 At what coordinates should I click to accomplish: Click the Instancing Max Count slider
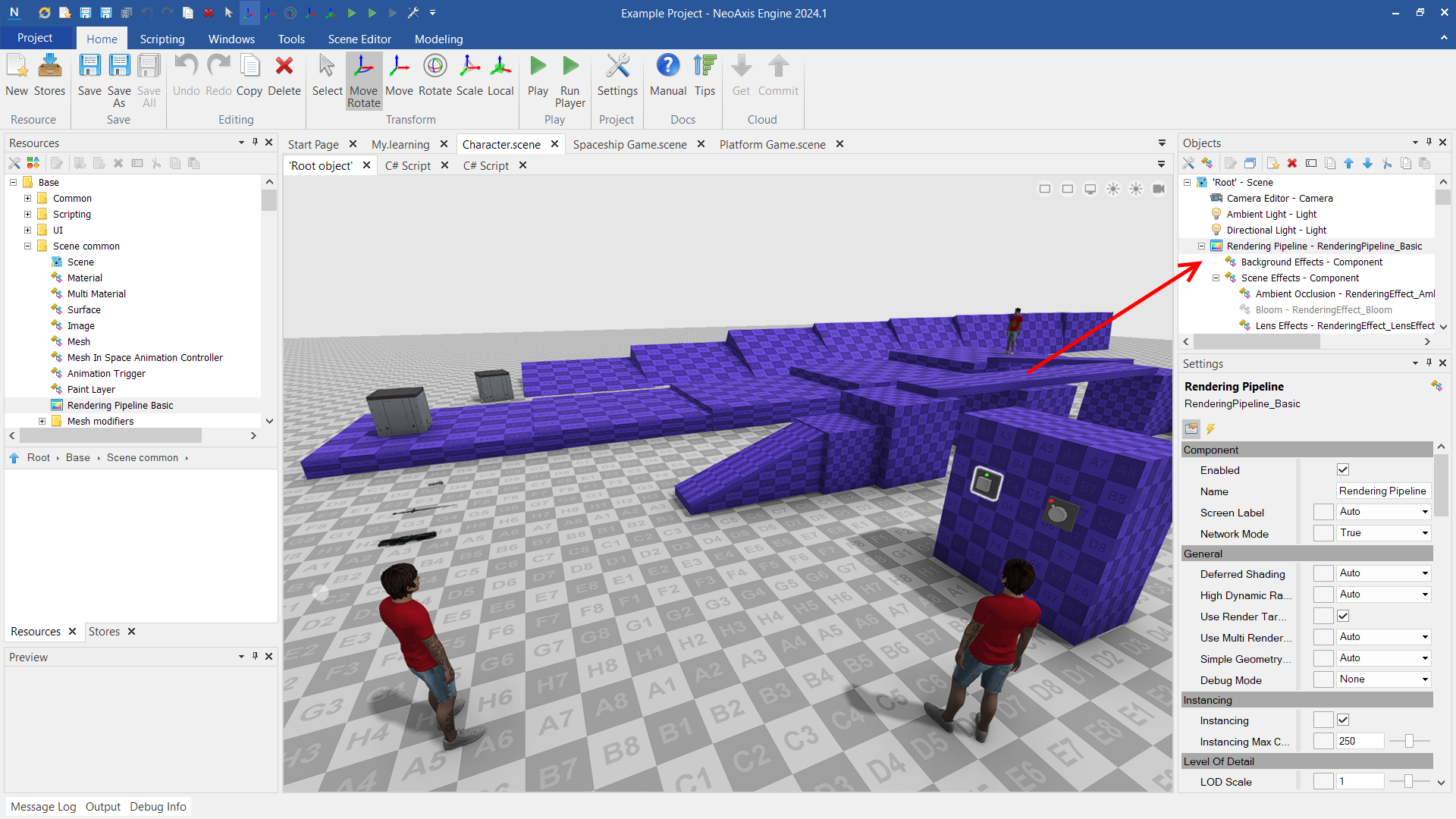[x=1409, y=742]
